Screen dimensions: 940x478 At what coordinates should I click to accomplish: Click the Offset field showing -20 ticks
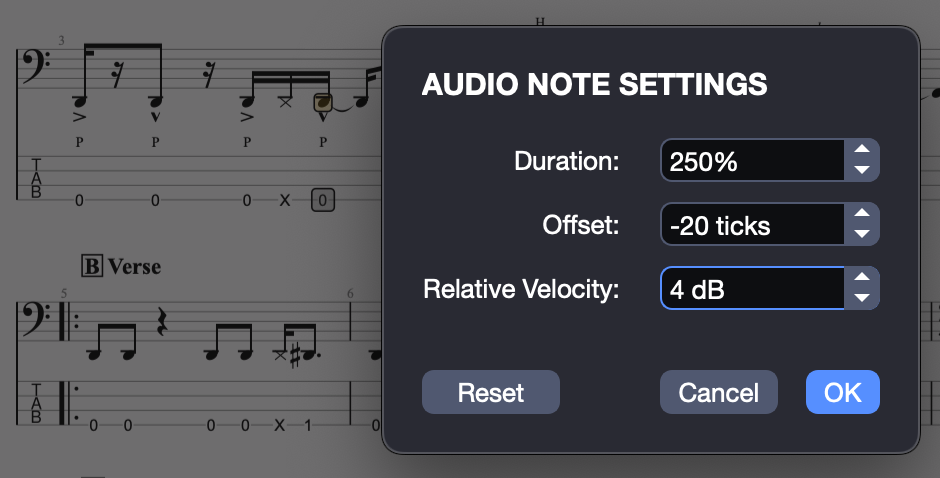tap(753, 224)
